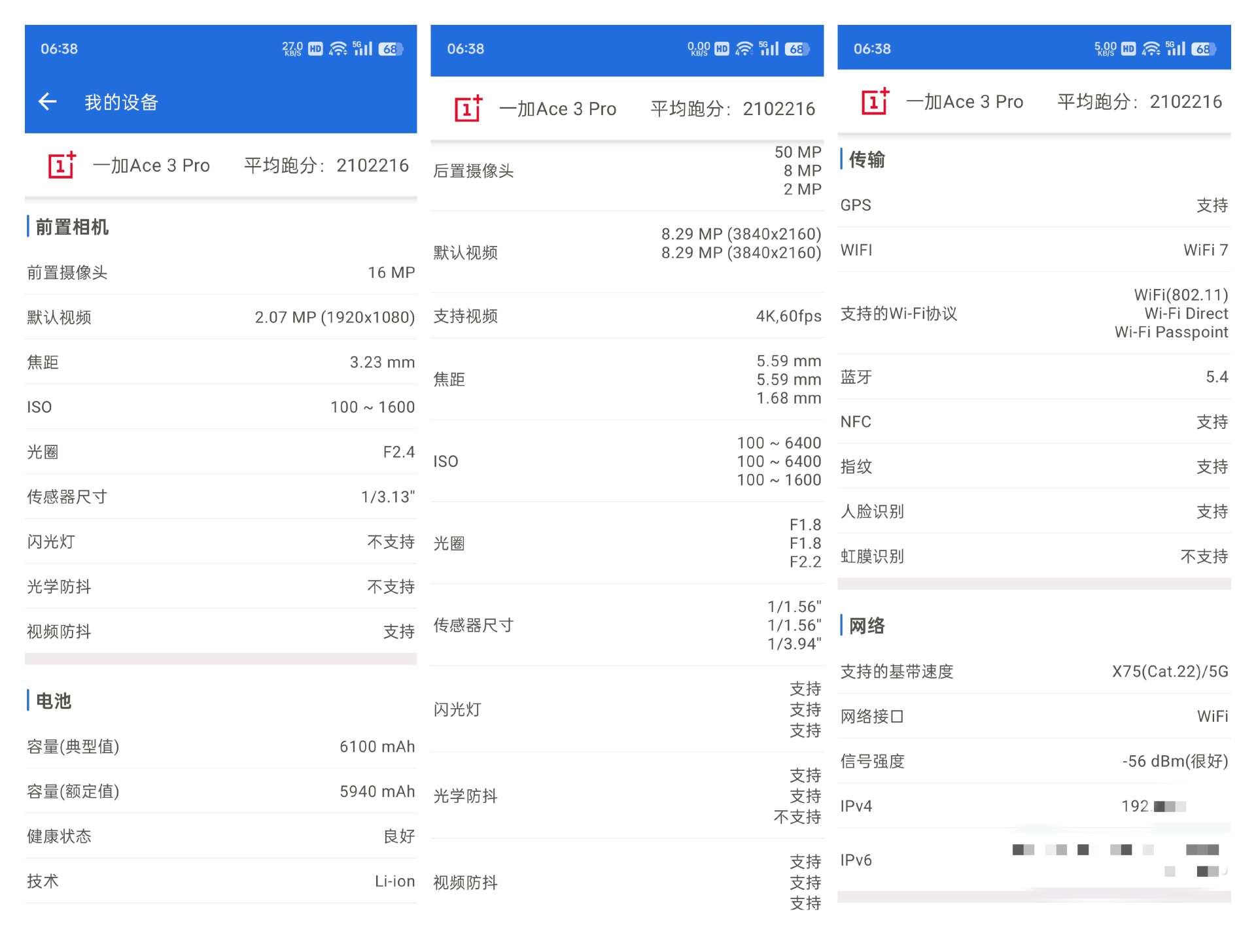
Task: Tap the battery indicator in middle panel
Action: click(797, 49)
